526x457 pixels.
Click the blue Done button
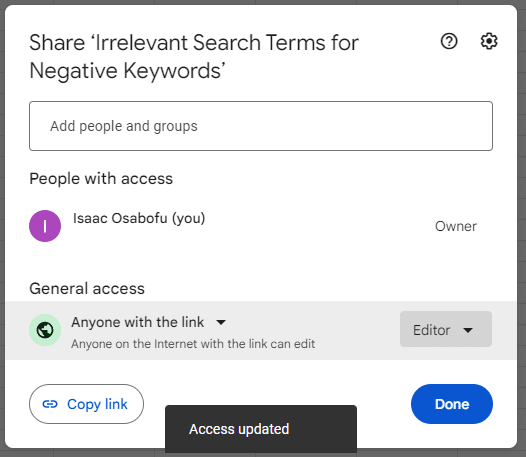[452, 404]
